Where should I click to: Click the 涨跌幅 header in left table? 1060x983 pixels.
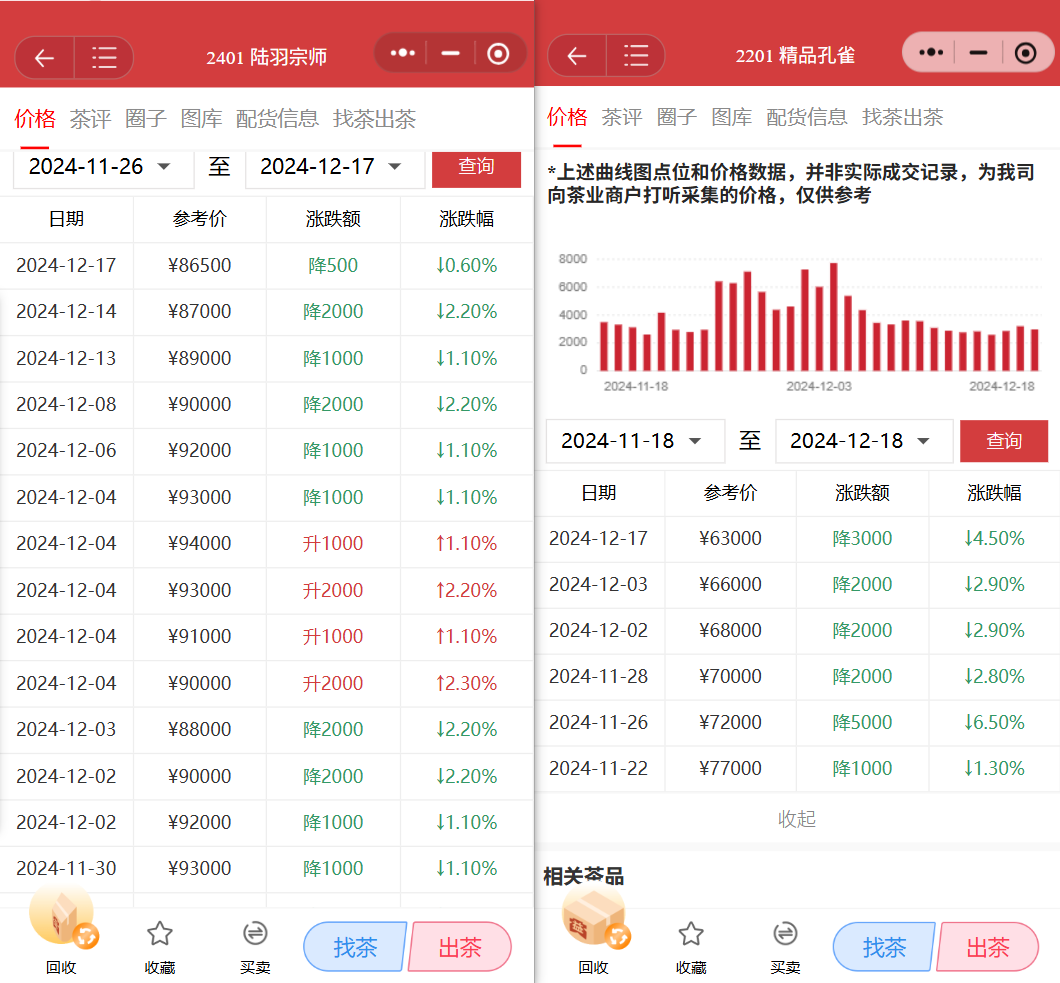466,219
